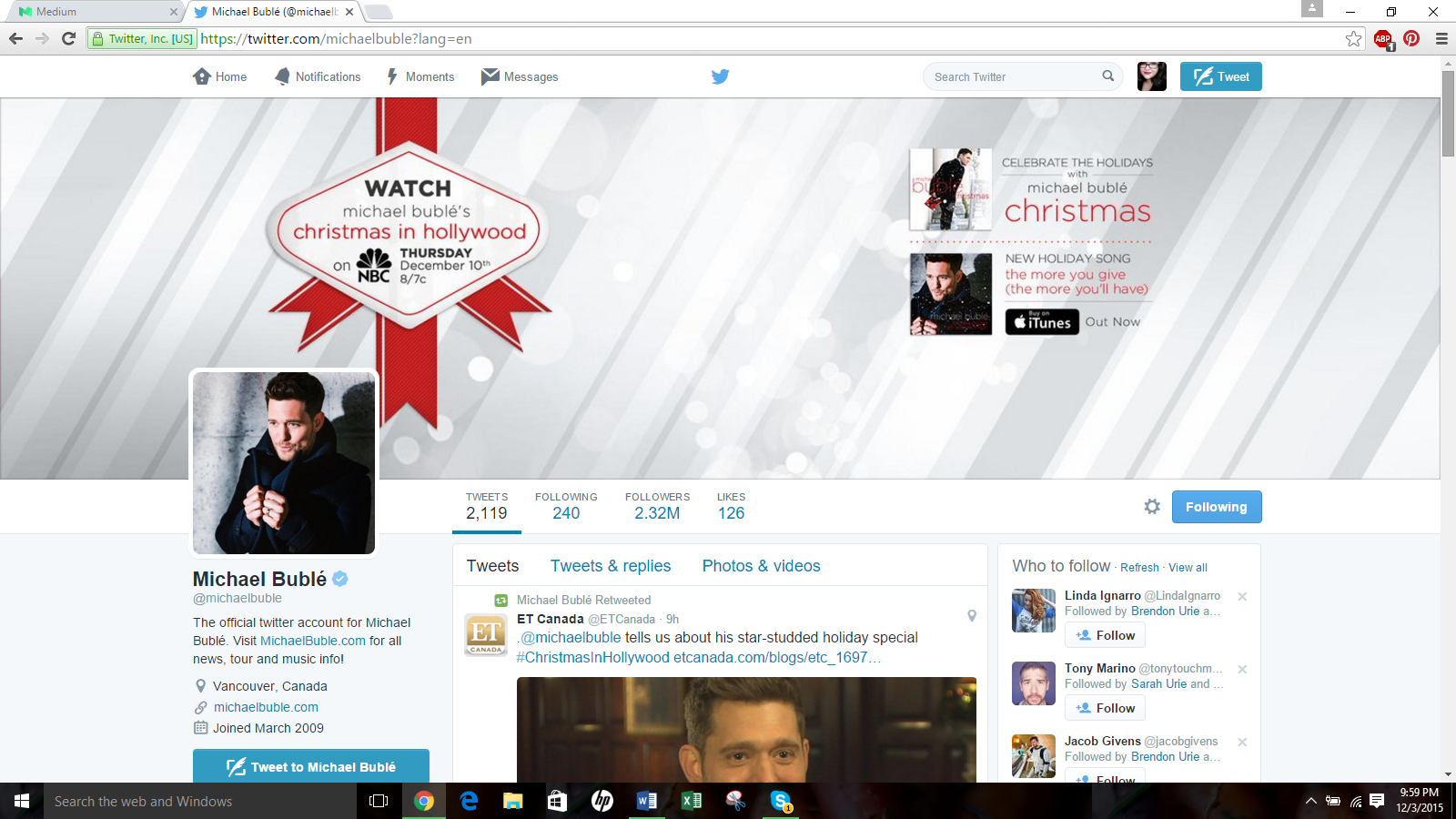This screenshot has width=1456, height=819.
Task: Bookmark this page with star icon
Action: click(1354, 38)
